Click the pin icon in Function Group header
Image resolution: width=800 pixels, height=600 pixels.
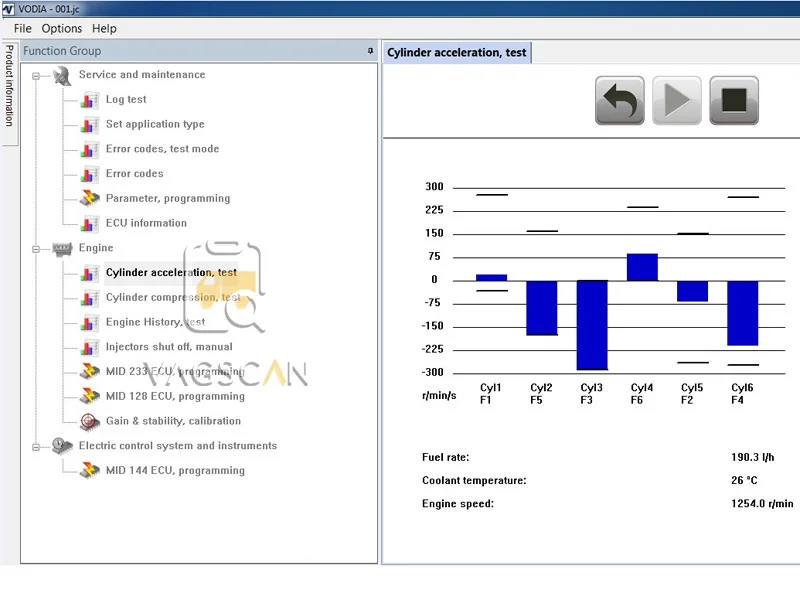[x=370, y=51]
